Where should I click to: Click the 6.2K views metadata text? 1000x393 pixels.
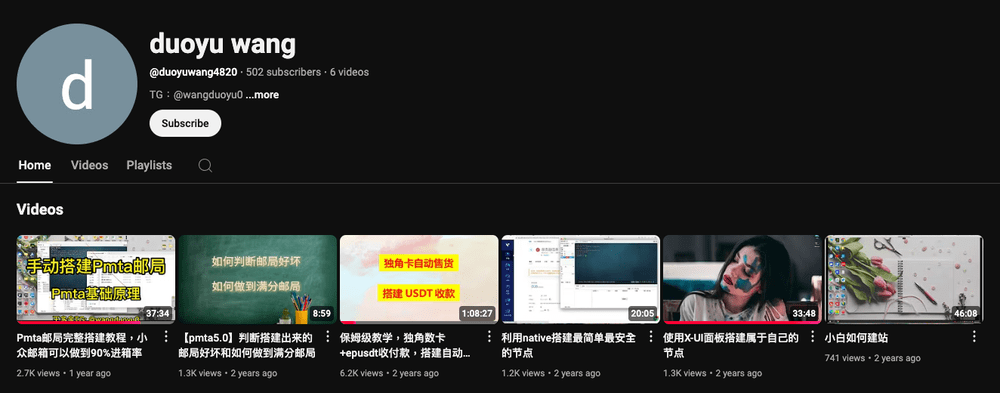point(362,373)
